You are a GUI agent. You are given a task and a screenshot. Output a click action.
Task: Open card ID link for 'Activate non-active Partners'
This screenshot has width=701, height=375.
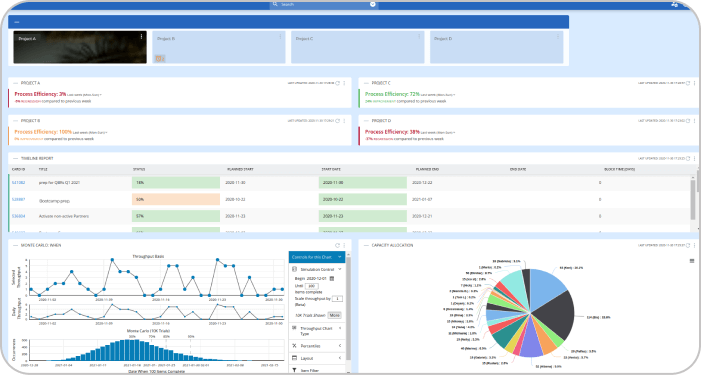point(18,216)
